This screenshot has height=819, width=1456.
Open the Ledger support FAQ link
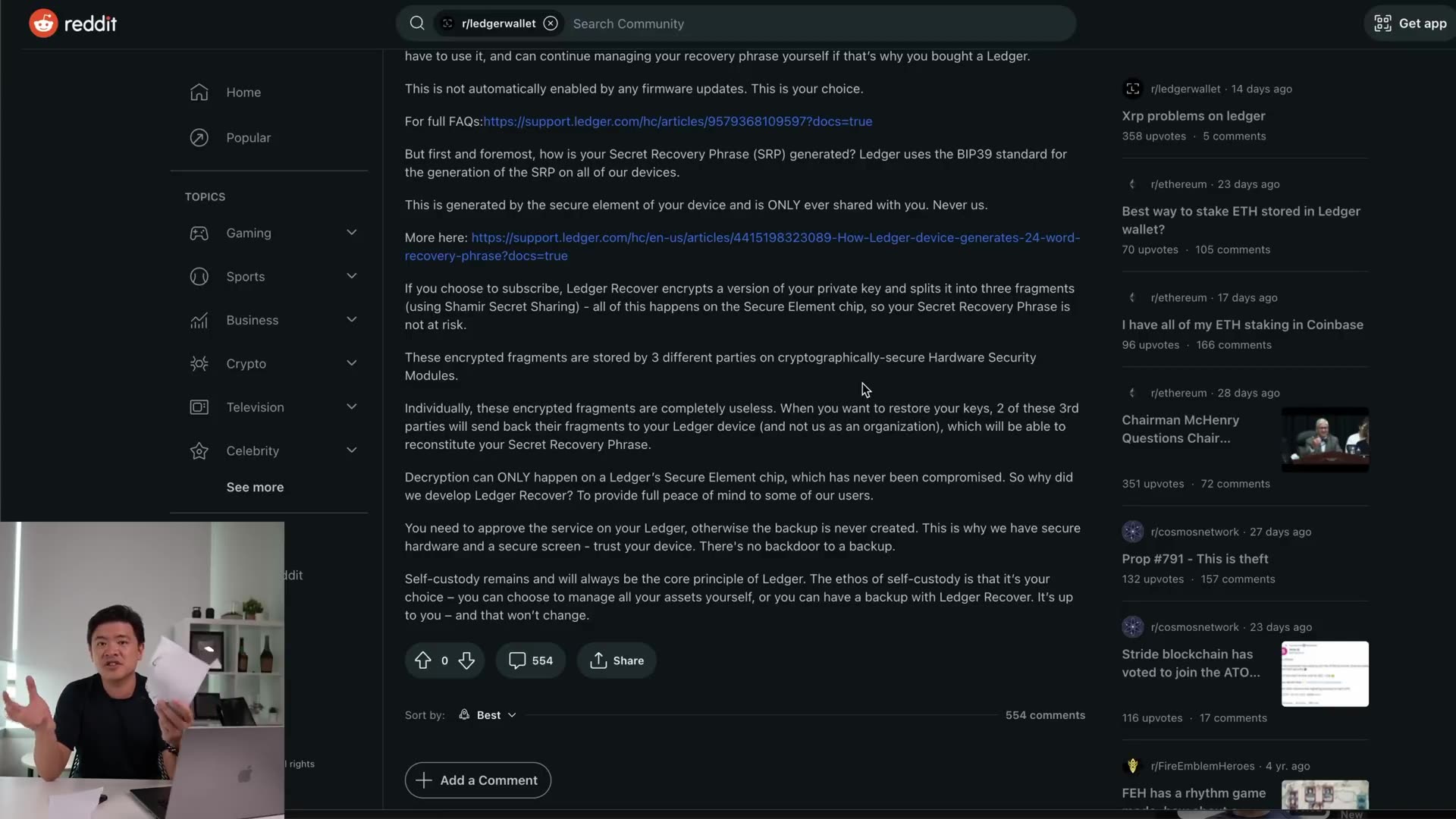coord(678,121)
